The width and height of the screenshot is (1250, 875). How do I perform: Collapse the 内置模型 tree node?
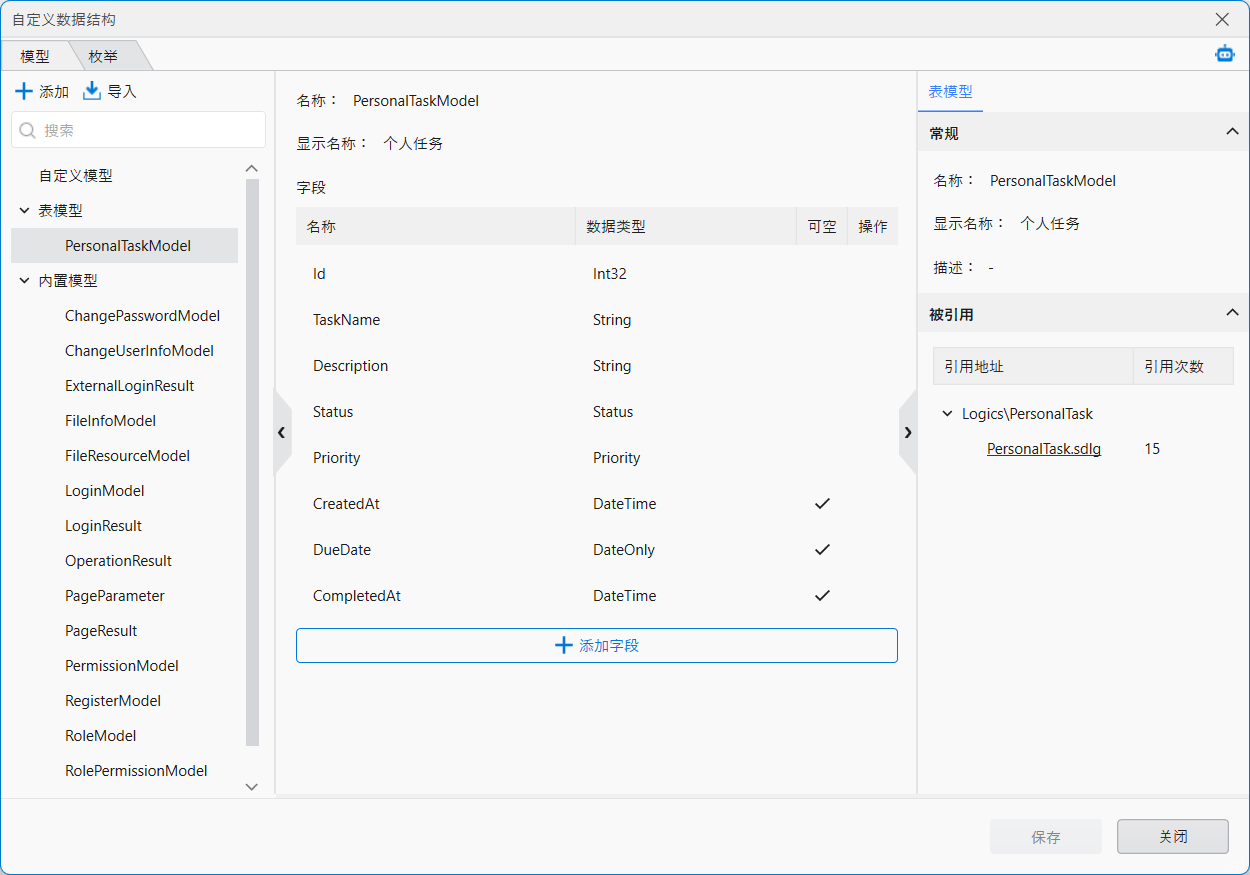click(x=25, y=281)
